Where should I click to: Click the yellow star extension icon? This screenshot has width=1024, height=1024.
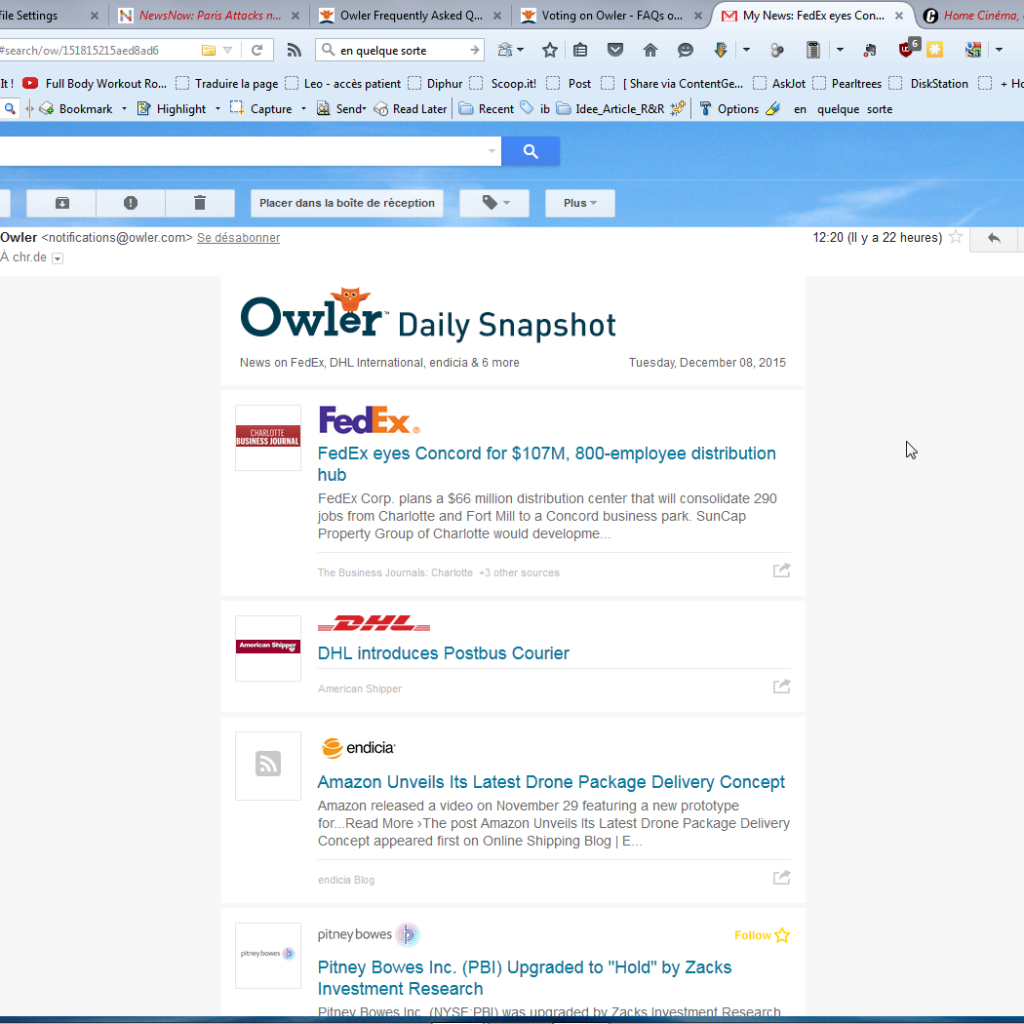tap(935, 50)
